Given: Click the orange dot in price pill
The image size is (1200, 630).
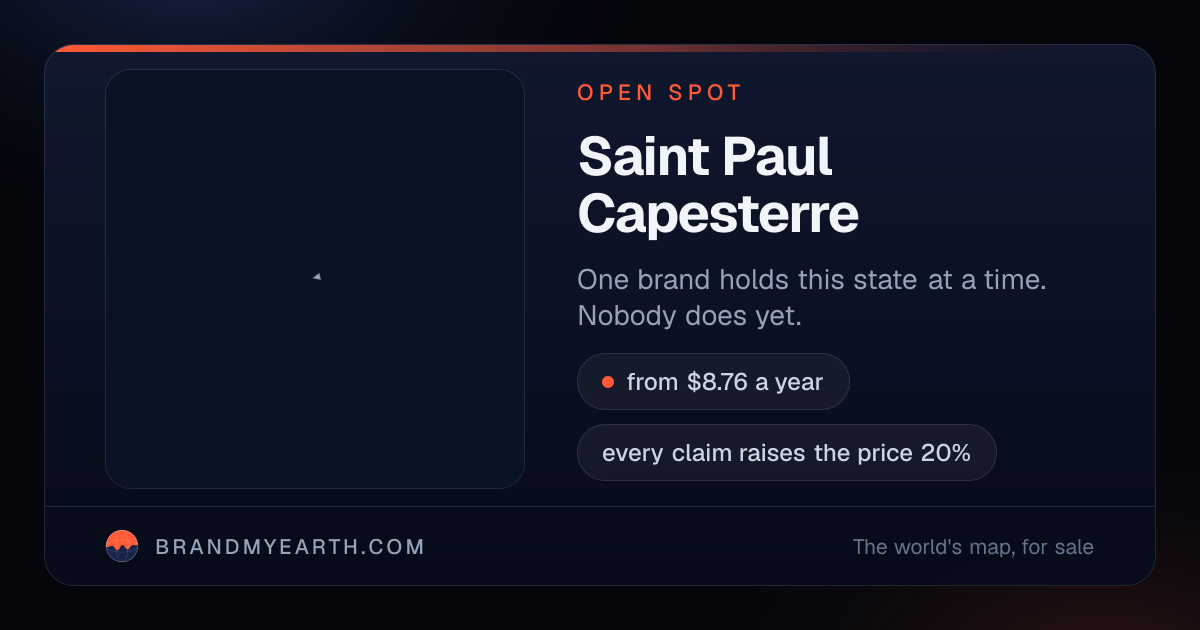Looking at the screenshot, I should [607, 382].
